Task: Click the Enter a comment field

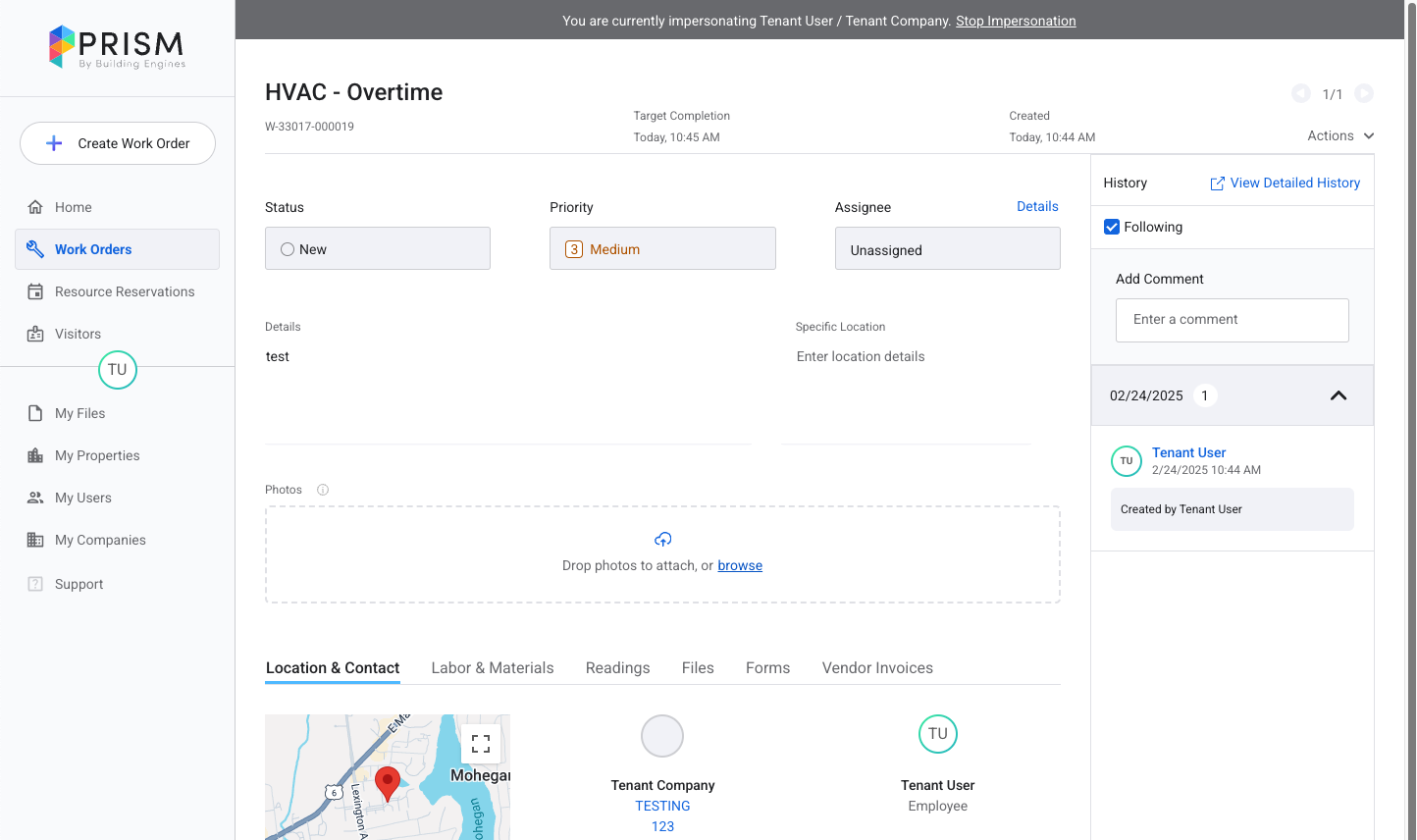Action: (x=1232, y=320)
